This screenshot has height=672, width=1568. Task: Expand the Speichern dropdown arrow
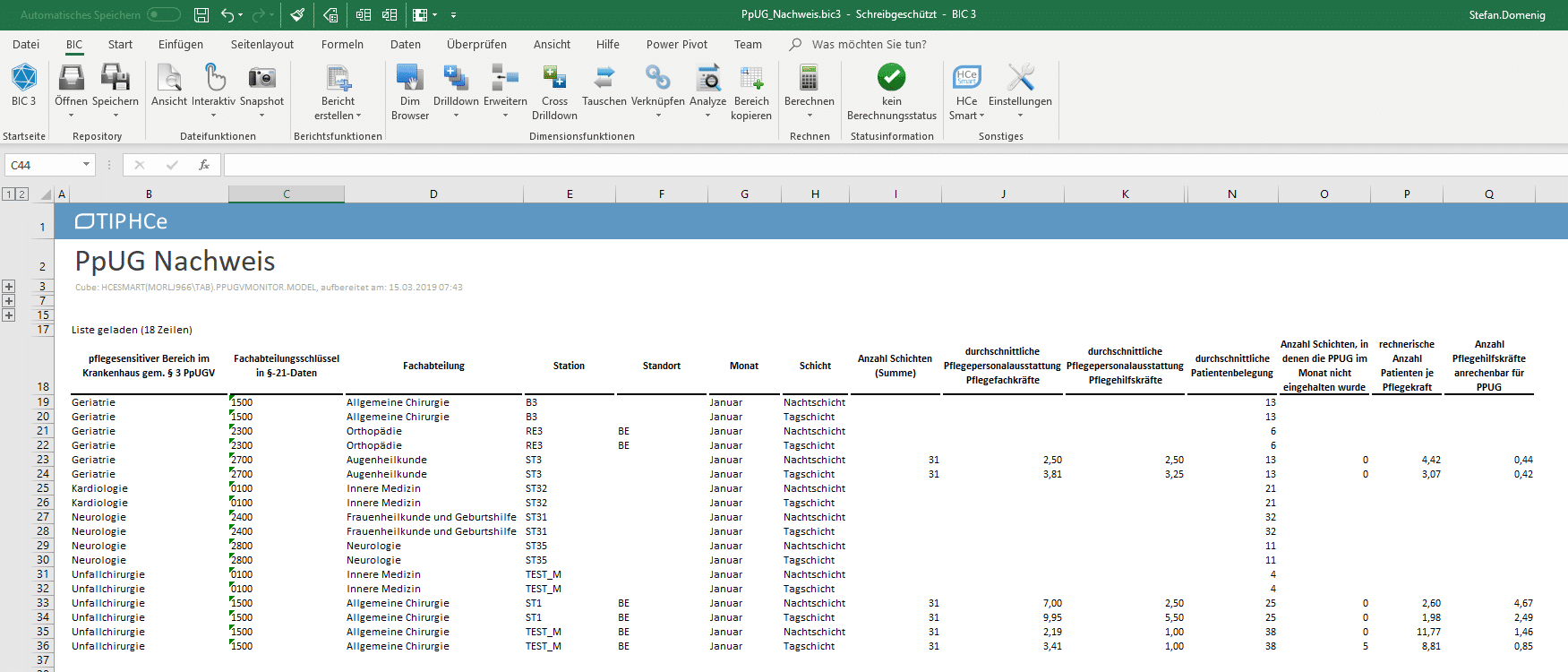[x=116, y=116]
